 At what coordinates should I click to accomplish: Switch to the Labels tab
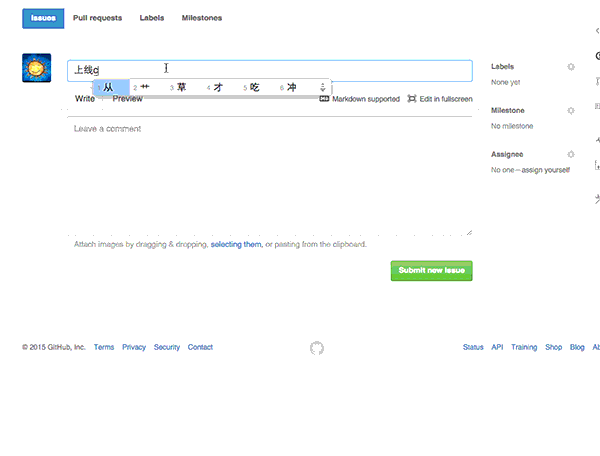(x=152, y=18)
